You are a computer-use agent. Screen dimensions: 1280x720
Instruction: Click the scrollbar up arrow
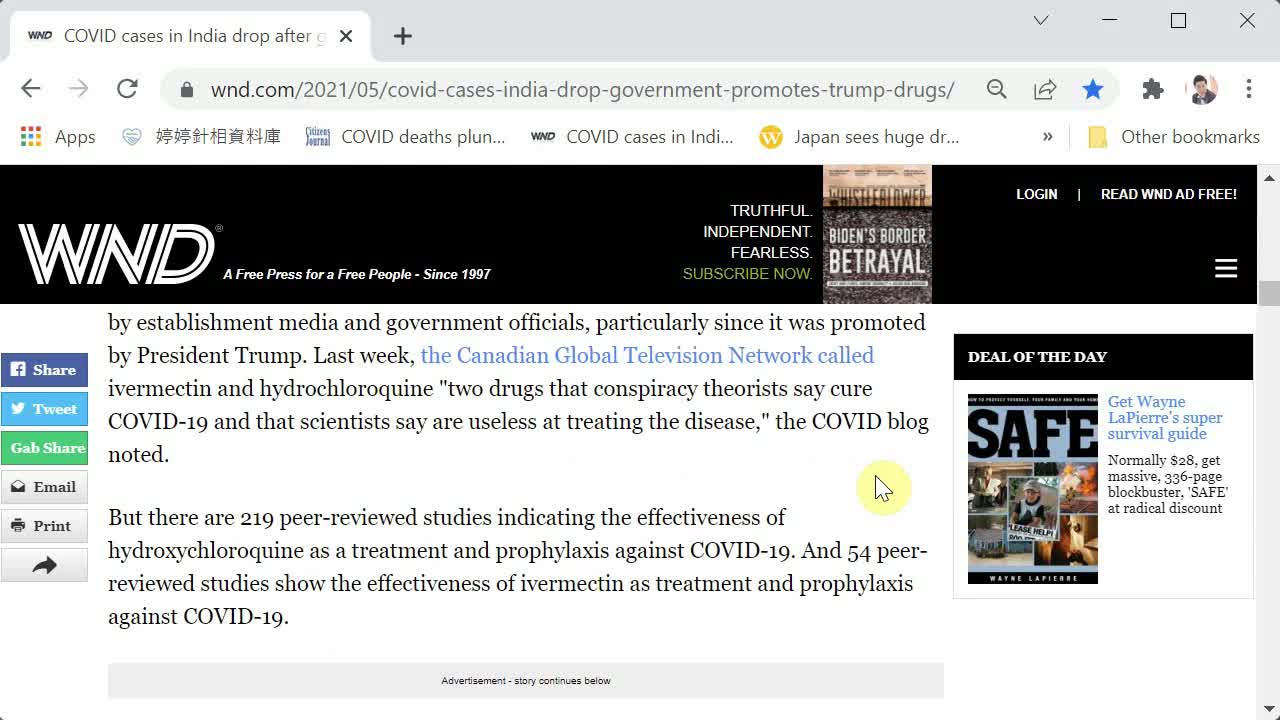point(1269,177)
